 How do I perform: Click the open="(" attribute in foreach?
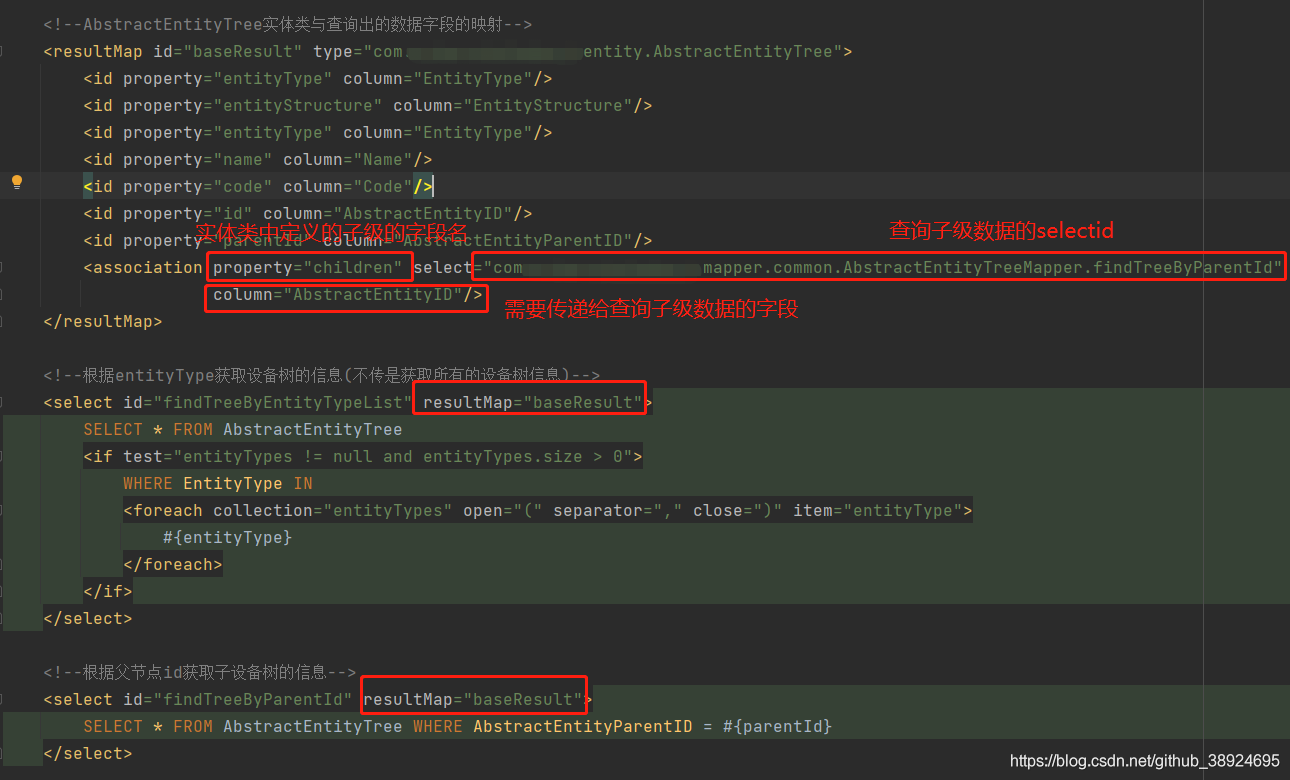(503, 510)
